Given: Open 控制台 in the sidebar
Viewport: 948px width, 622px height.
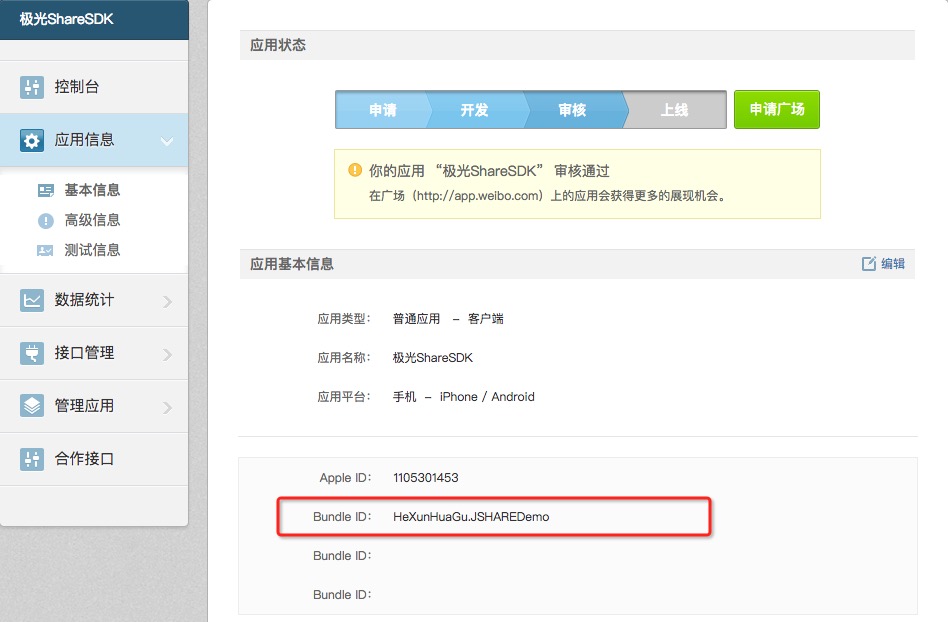Looking at the screenshot, I should pos(94,86).
